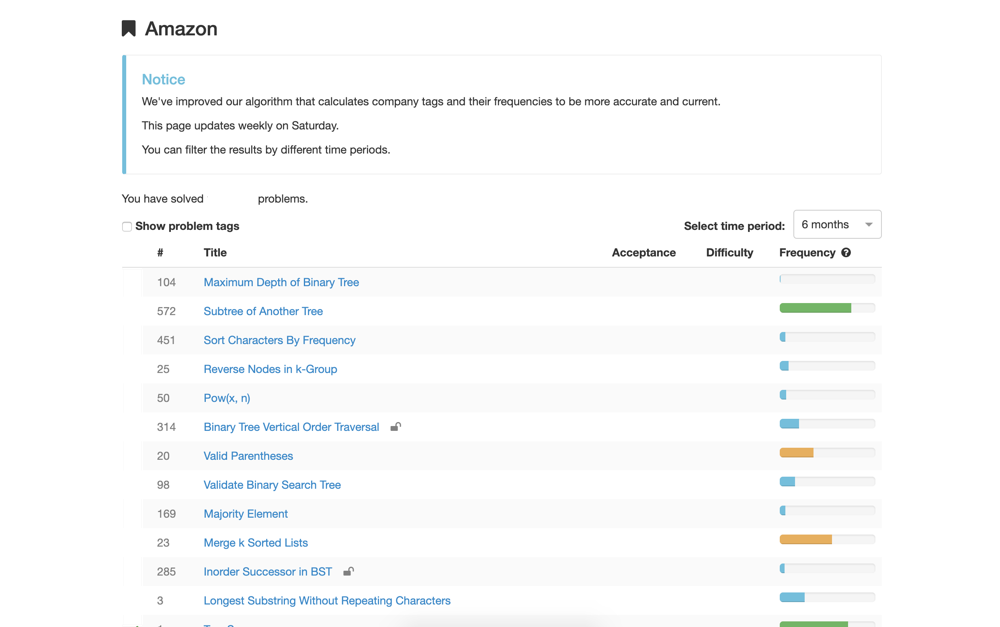Open Subtree of Another Tree problem

pyautogui.click(x=263, y=311)
